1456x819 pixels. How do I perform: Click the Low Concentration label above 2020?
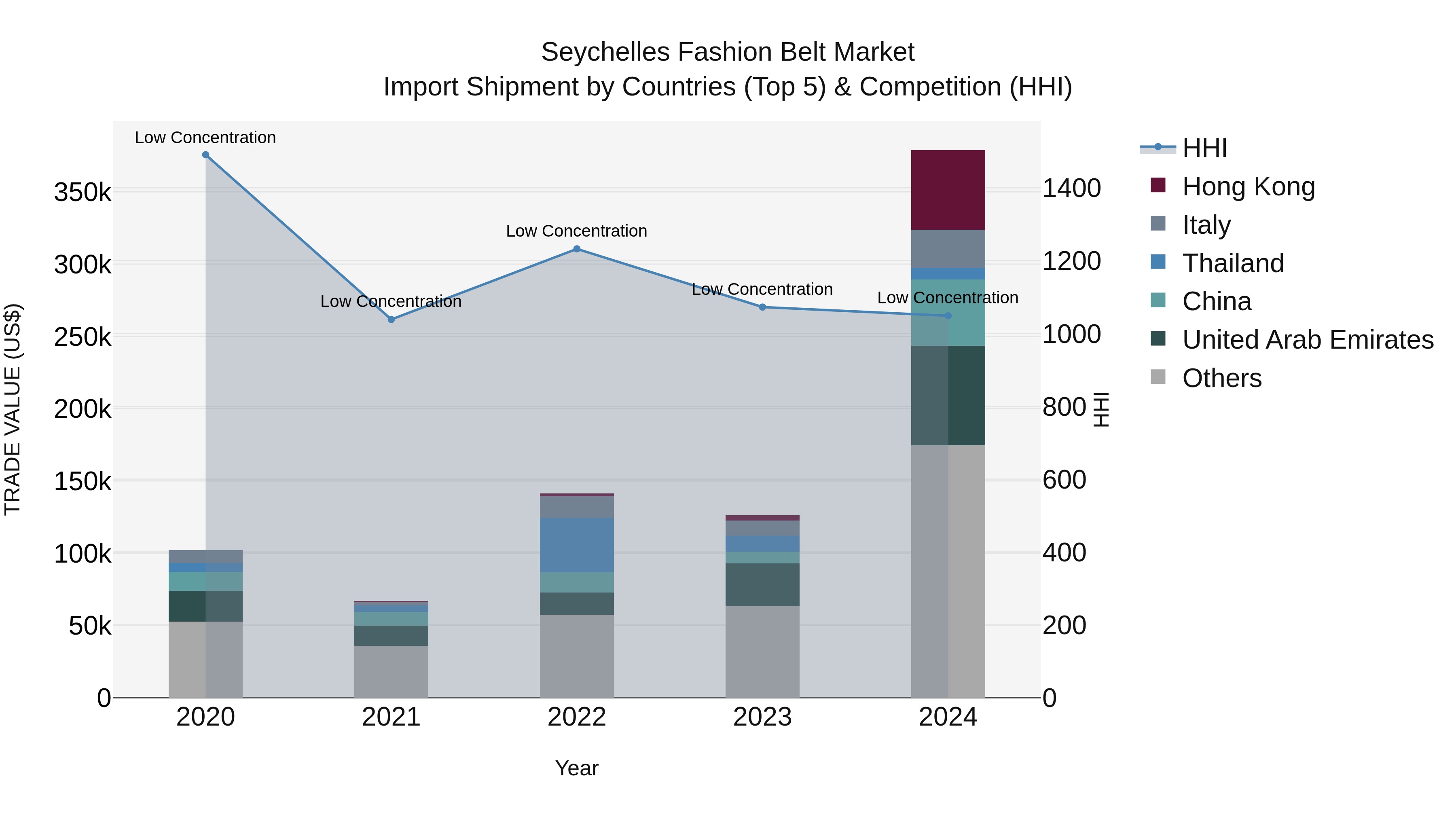click(205, 138)
